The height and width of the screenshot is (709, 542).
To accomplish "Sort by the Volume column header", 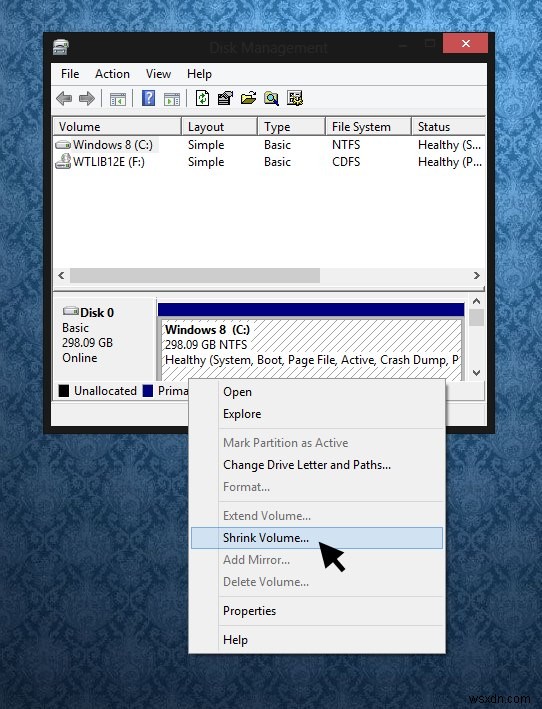I will (x=117, y=127).
